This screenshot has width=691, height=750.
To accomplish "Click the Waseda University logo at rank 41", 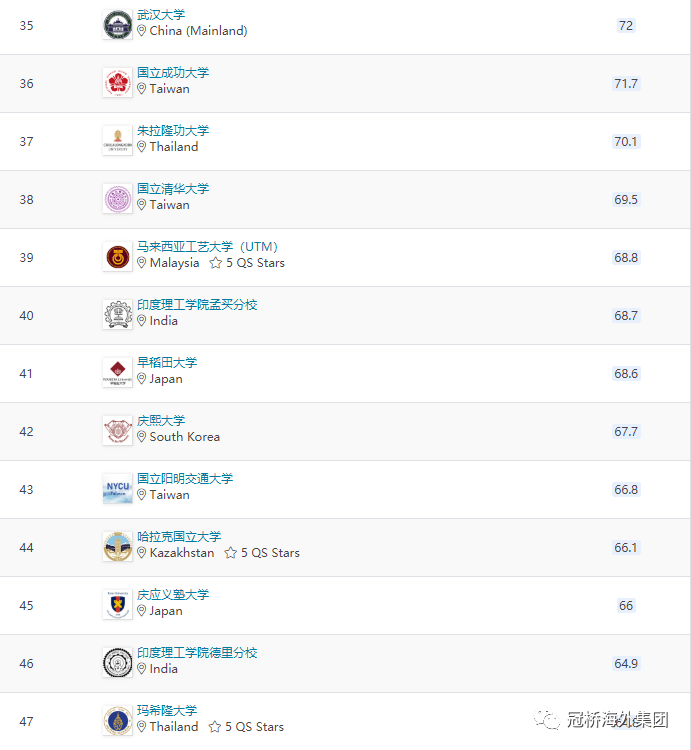I will point(118,373).
